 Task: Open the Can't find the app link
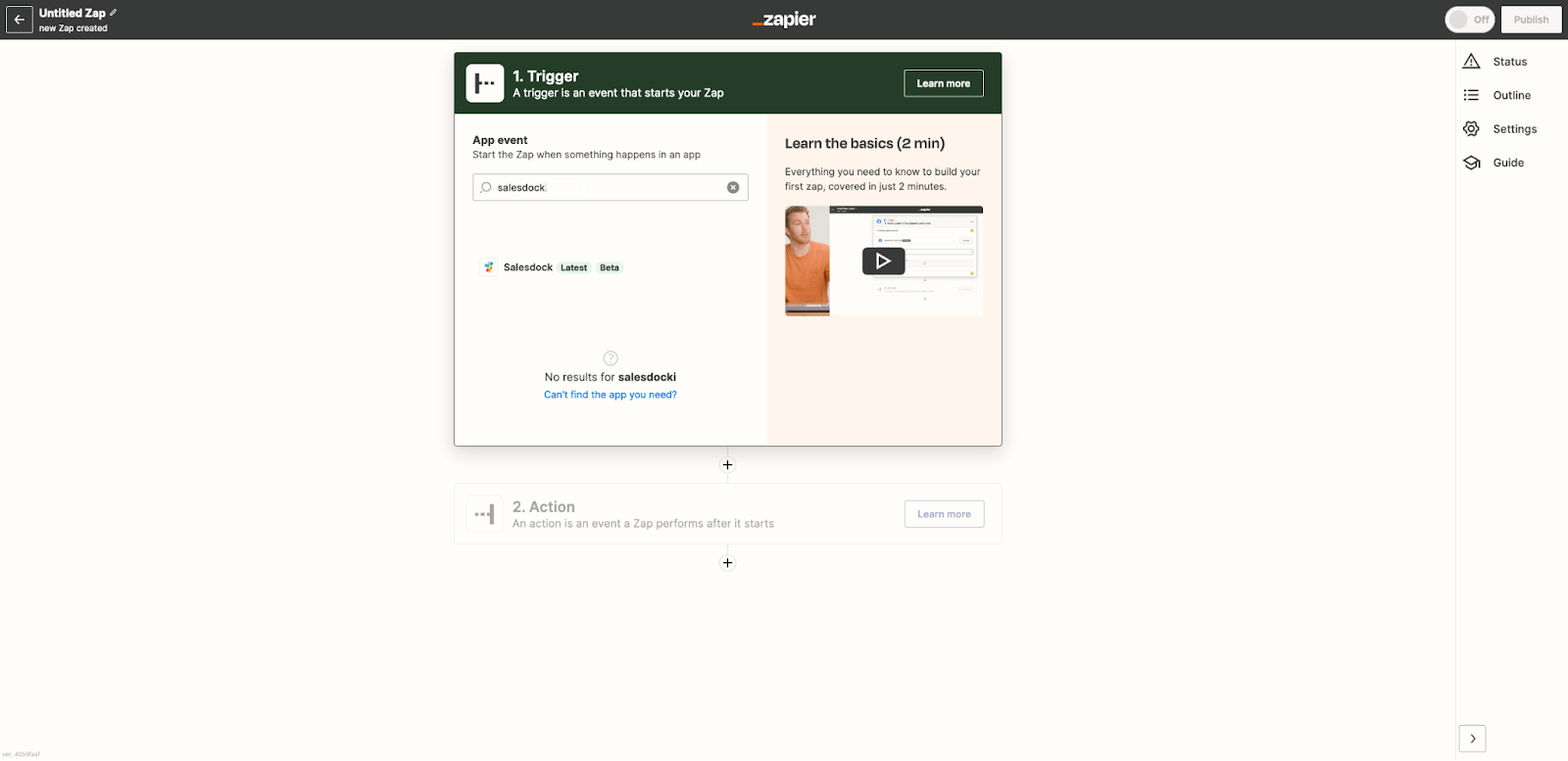(611, 395)
